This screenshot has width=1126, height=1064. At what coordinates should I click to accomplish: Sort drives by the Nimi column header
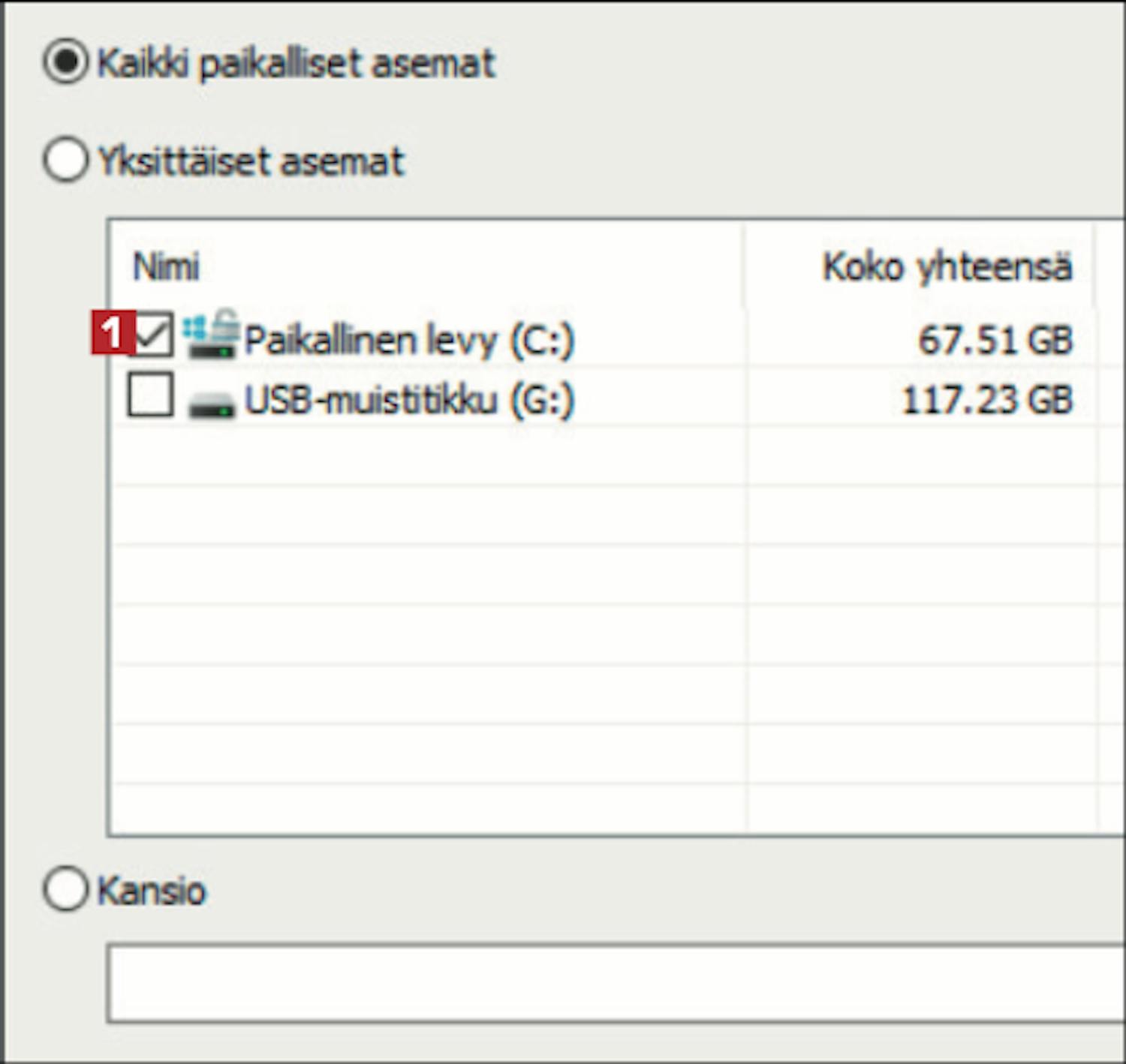click(x=166, y=266)
